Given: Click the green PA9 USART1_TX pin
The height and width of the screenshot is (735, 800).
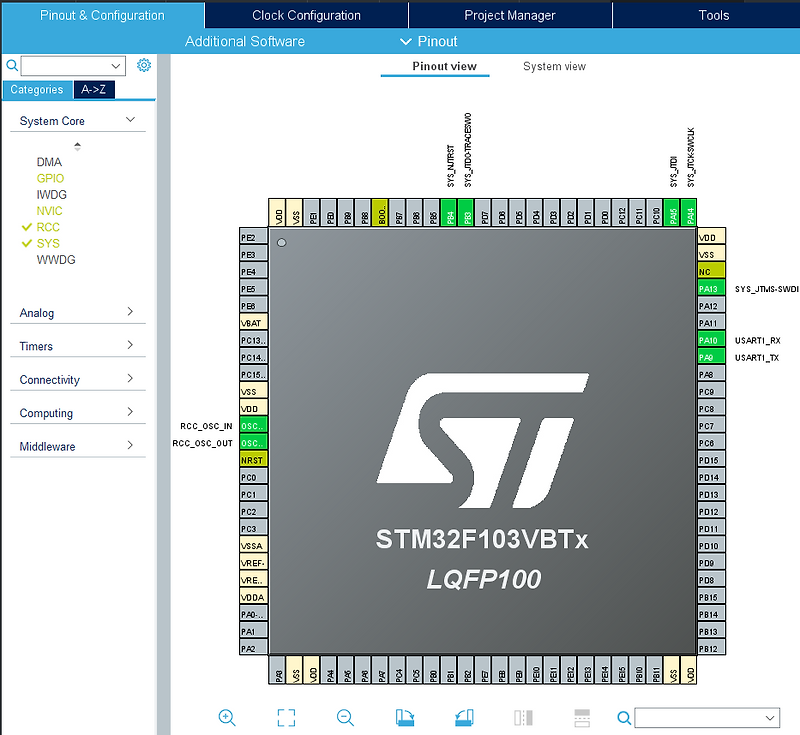Looking at the screenshot, I should (x=710, y=357).
